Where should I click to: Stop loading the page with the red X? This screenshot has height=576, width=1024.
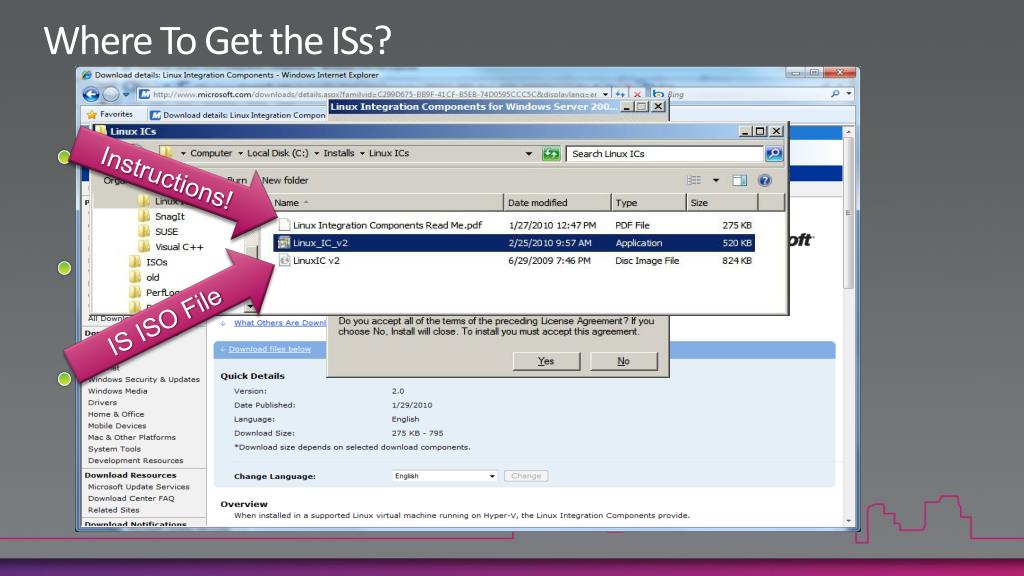click(637, 94)
